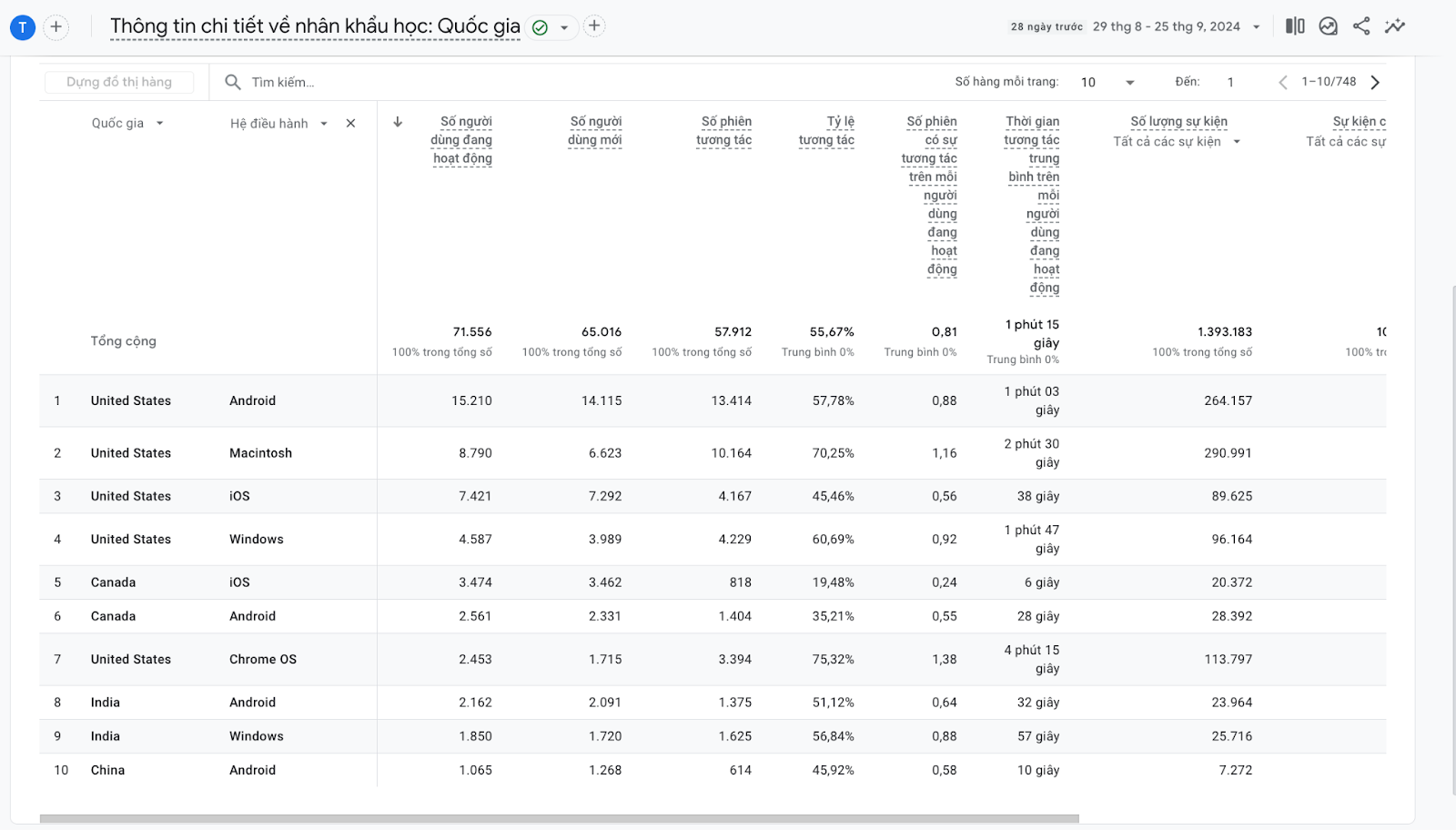Go to next page chevron
Screen dimensions: 1456x830
point(1375,82)
